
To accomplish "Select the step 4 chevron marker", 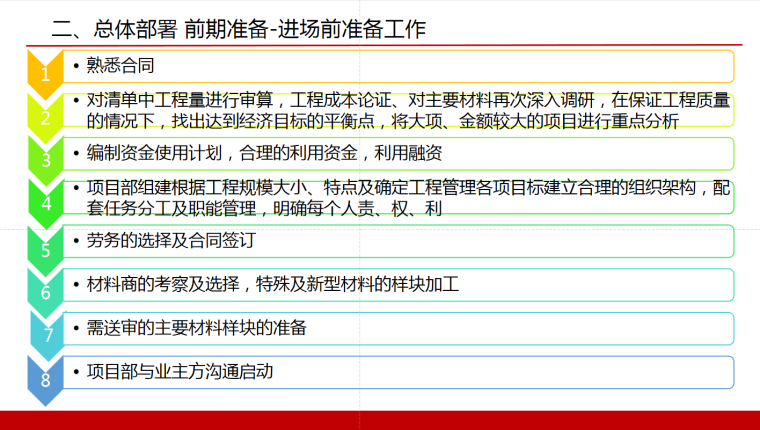I will (x=45, y=203).
